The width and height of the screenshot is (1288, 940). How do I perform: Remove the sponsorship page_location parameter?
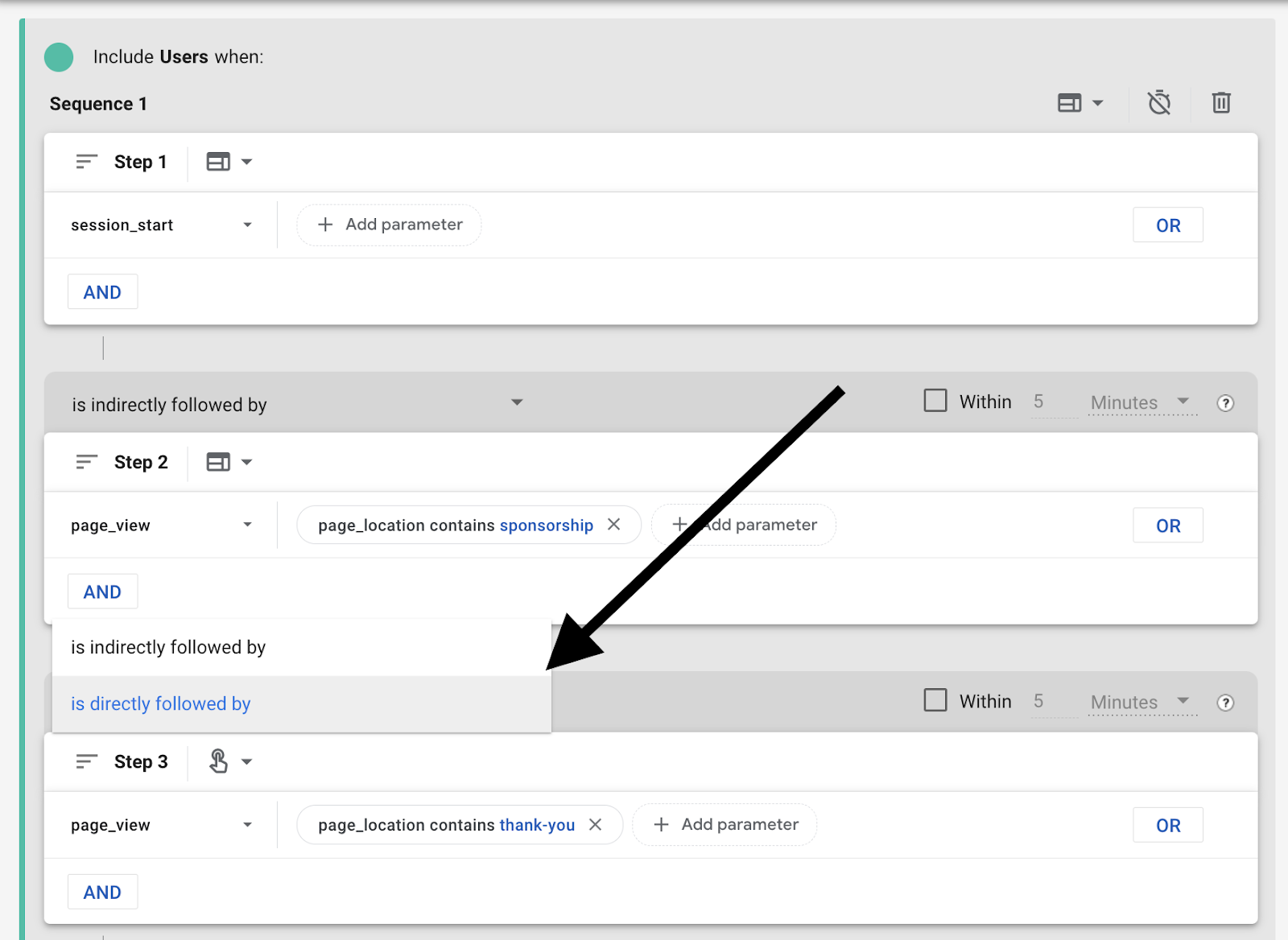tap(613, 525)
